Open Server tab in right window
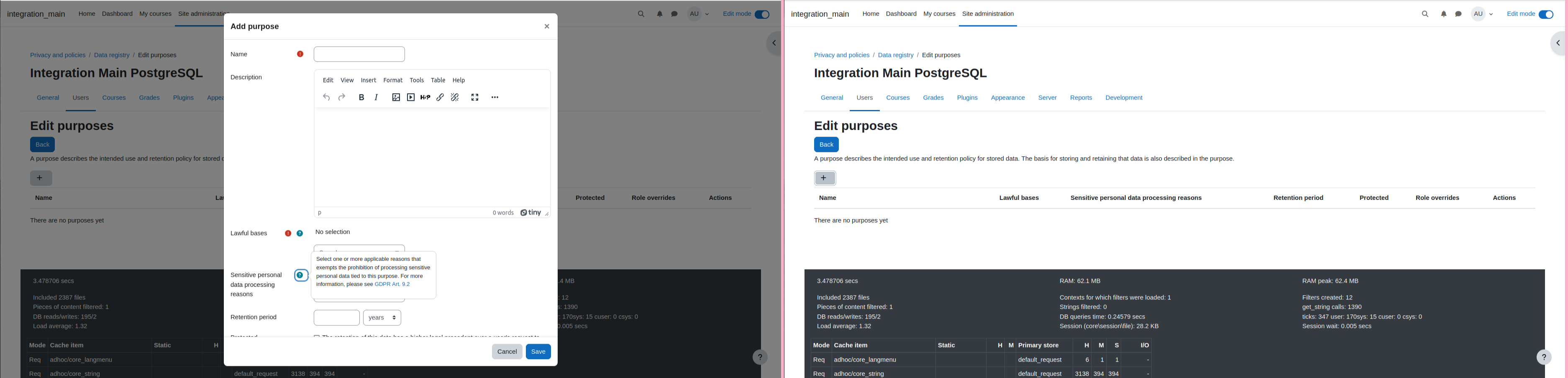 (x=1047, y=98)
